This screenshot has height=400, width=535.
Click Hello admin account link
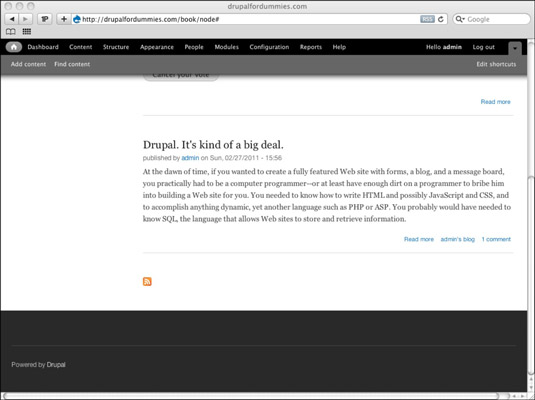(x=444, y=47)
